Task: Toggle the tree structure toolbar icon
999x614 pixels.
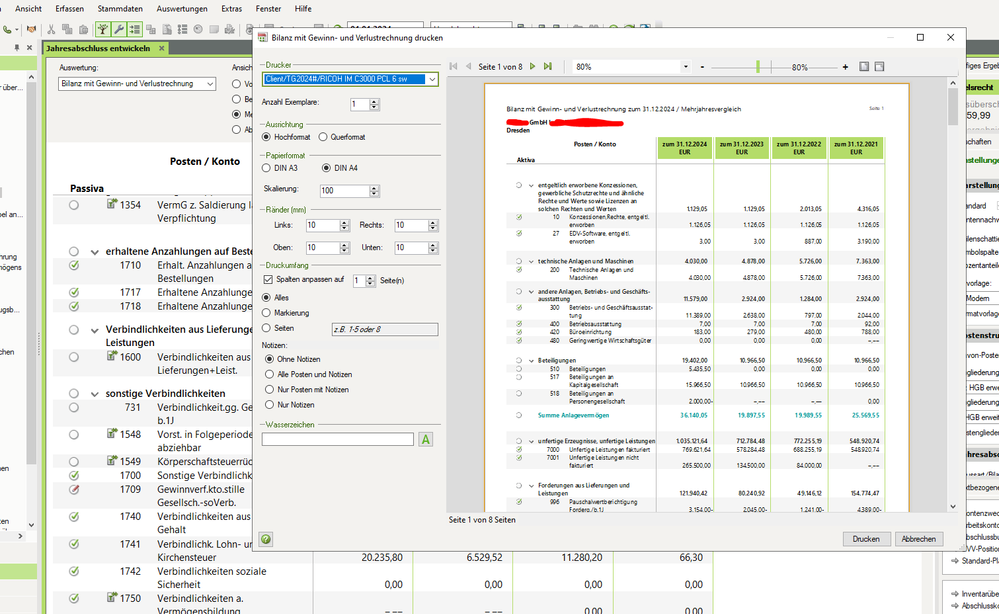Action: (x=102, y=29)
